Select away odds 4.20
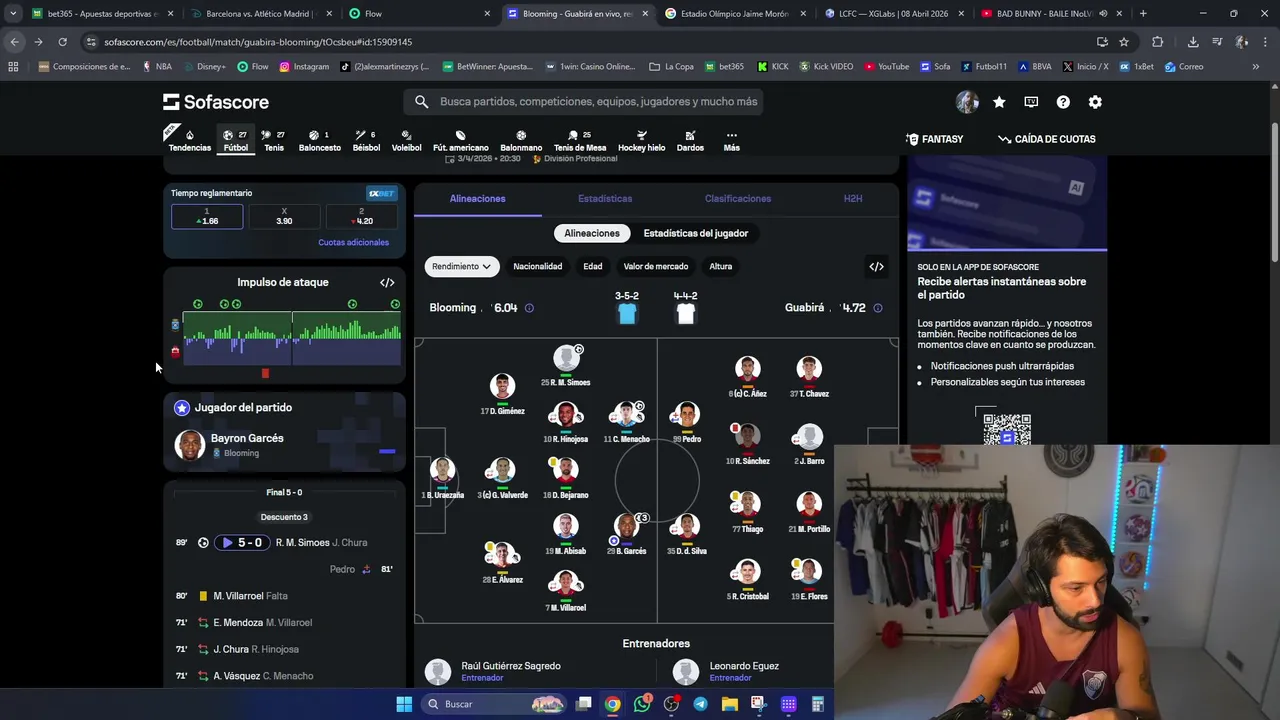The height and width of the screenshot is (720, 1280). (x=361, y=217)
